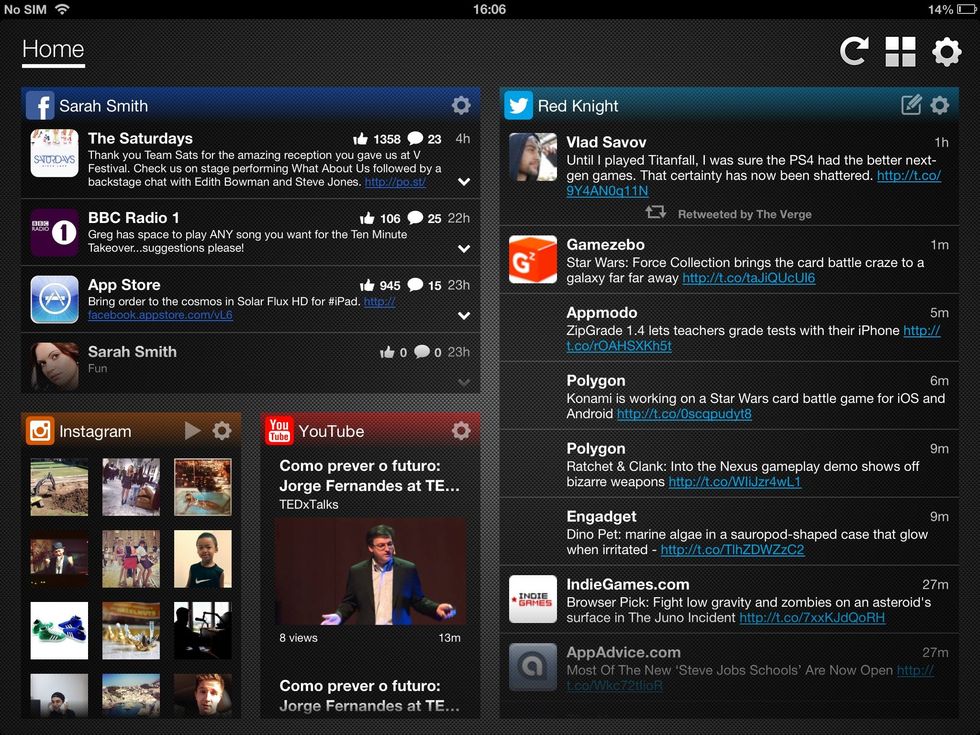
Task: Open the link in Vlad Savov's Titanfall tweet
Action: point(607,191)
